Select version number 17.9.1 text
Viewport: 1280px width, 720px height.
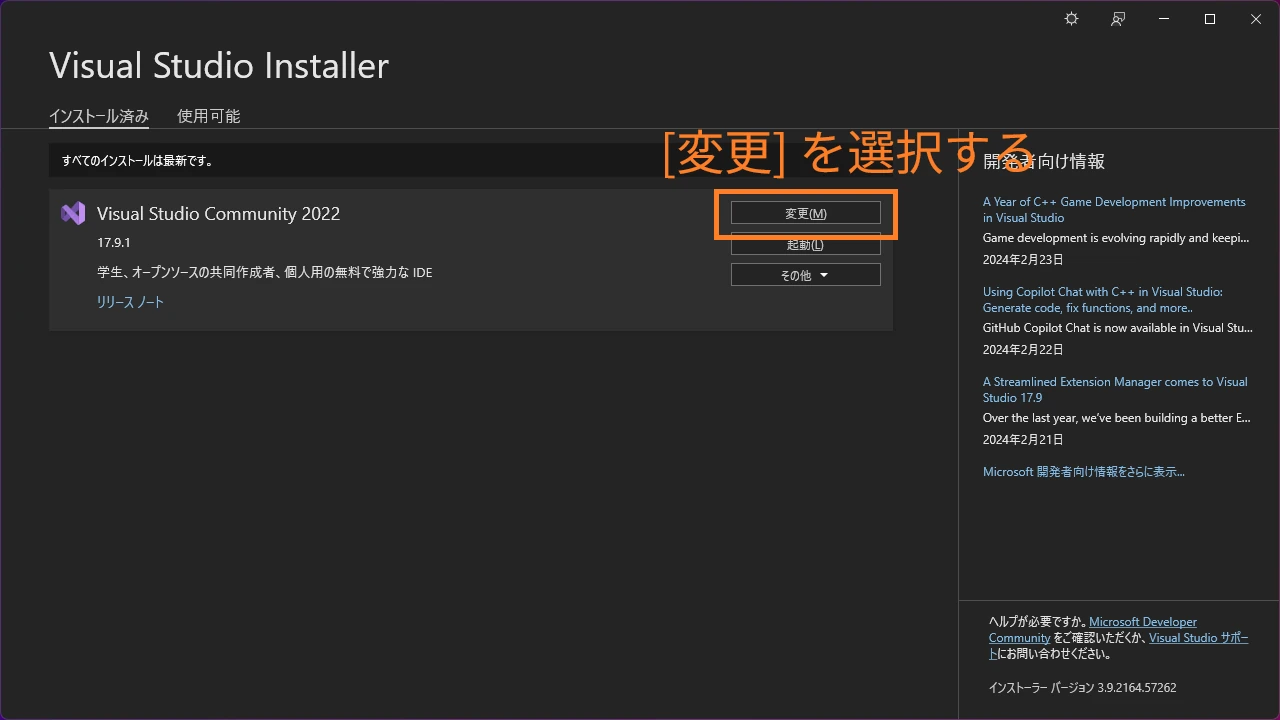tap(114, 243)
